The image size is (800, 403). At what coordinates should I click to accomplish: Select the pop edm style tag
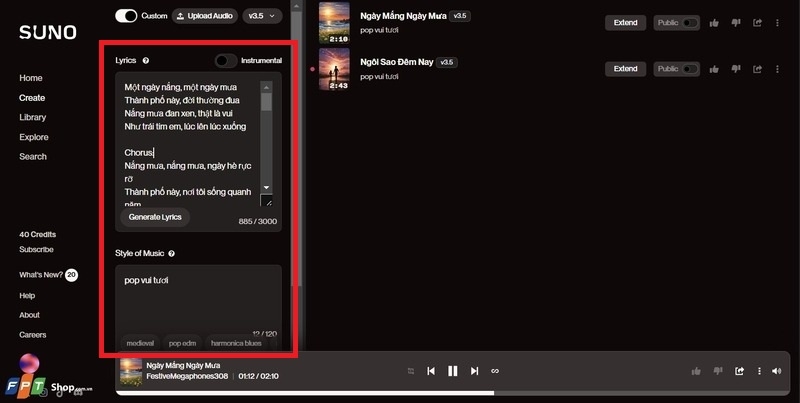pyautogui.click(x=182, y=343)
